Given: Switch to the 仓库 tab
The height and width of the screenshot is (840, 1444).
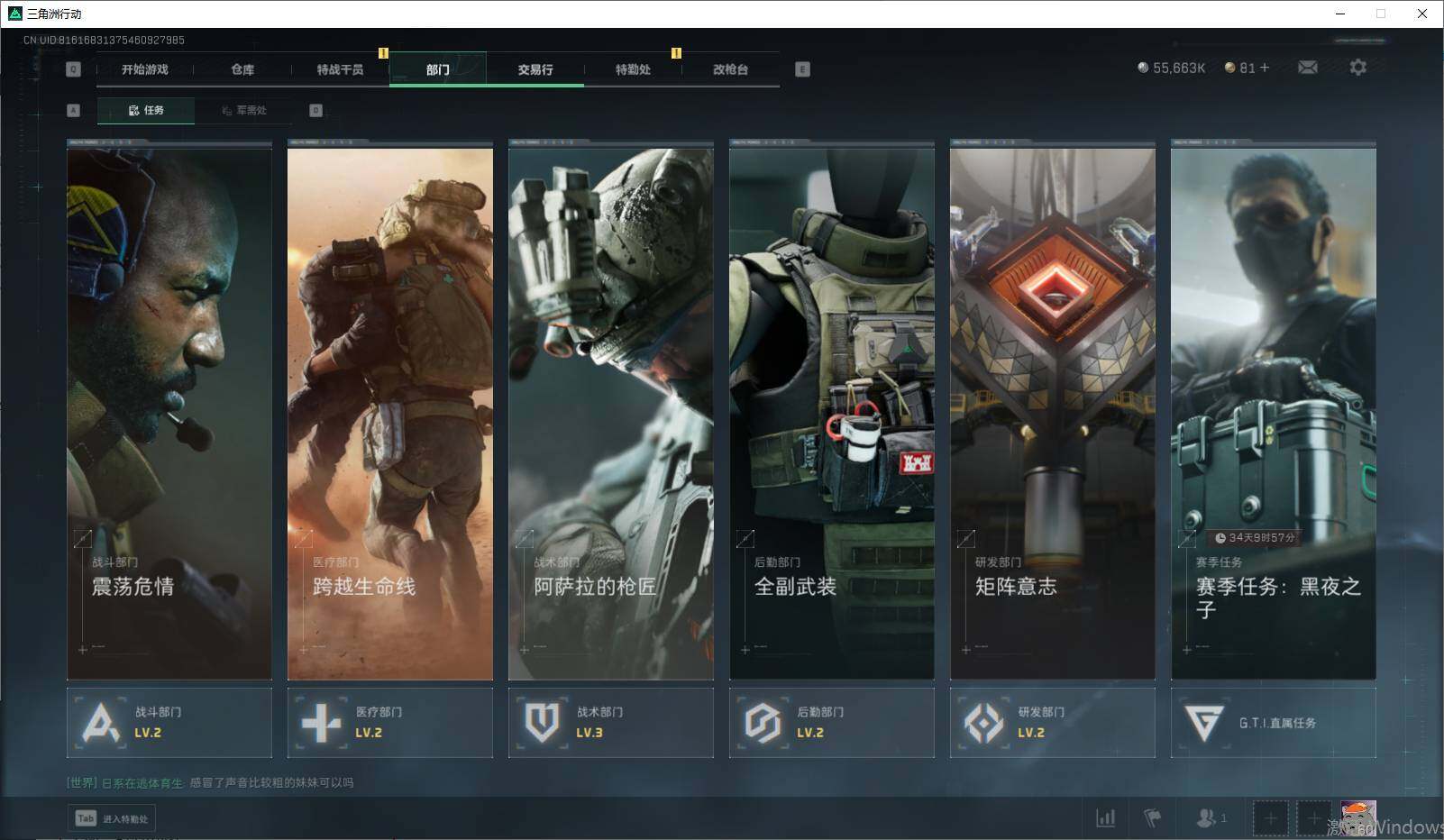Looking at the screenshot, I should tap(242, 69).
